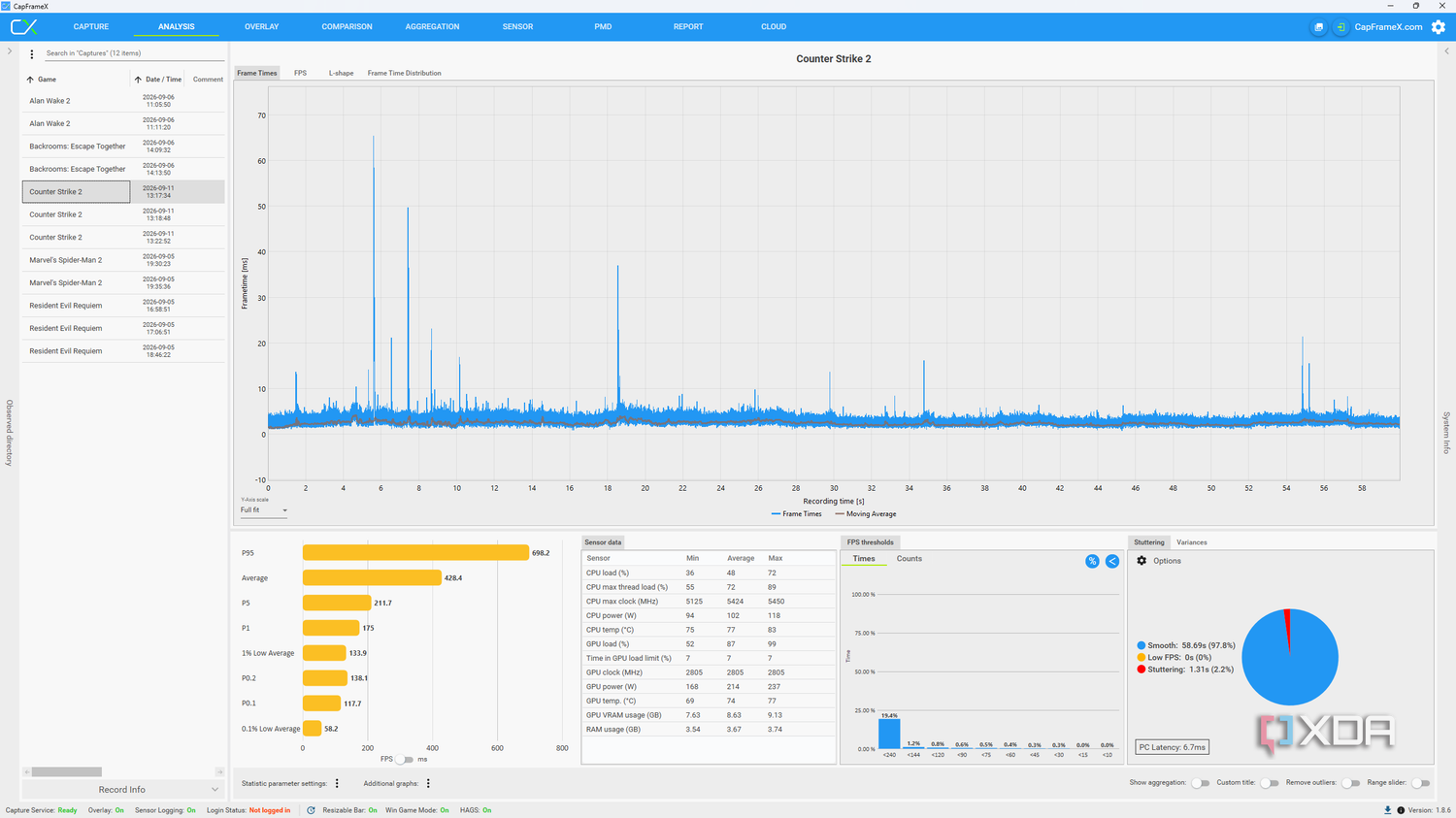
Task: Show the Frame Time Distribution tab
Action: (x=404, y=73)
